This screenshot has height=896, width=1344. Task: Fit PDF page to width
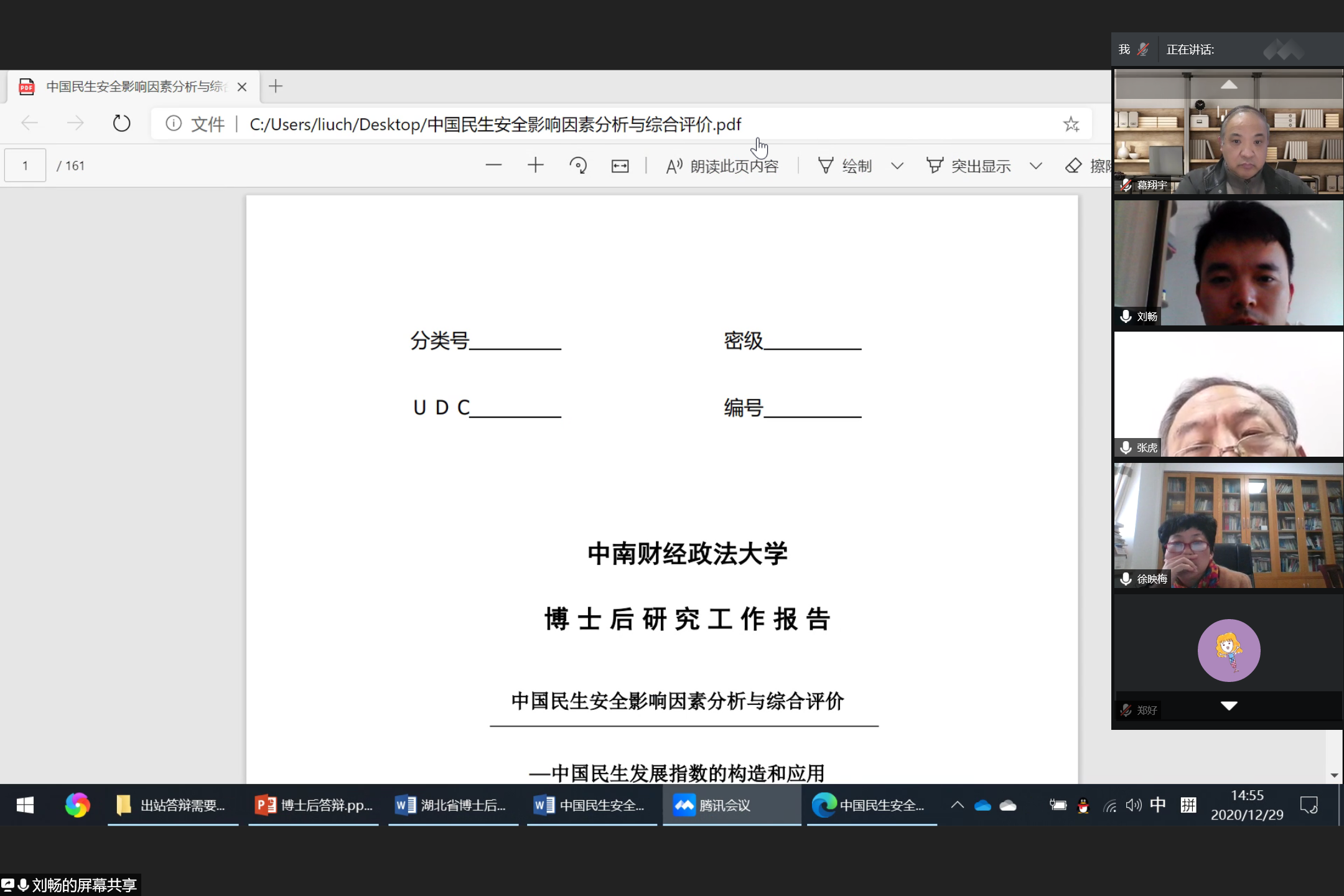tap(620, 166)
